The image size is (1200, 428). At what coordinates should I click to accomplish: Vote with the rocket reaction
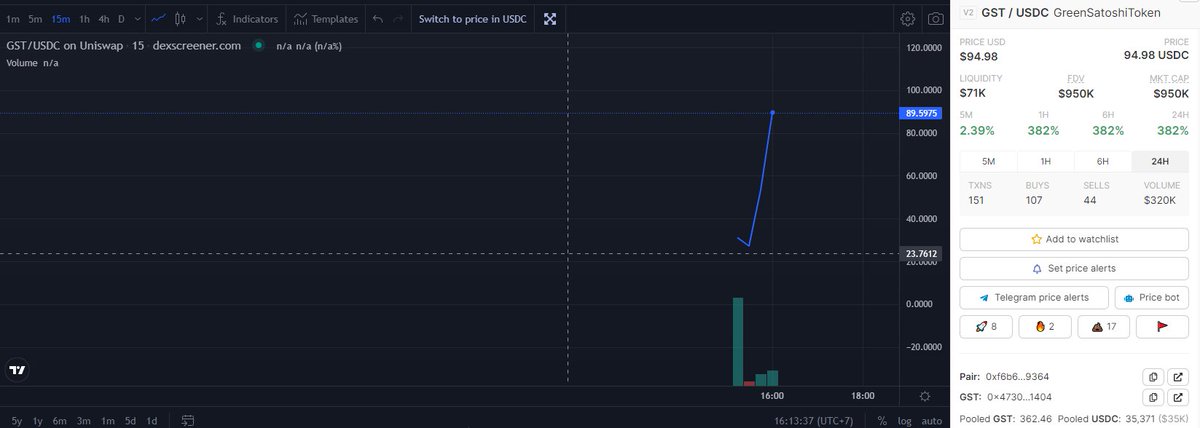(x=986, y=326)
